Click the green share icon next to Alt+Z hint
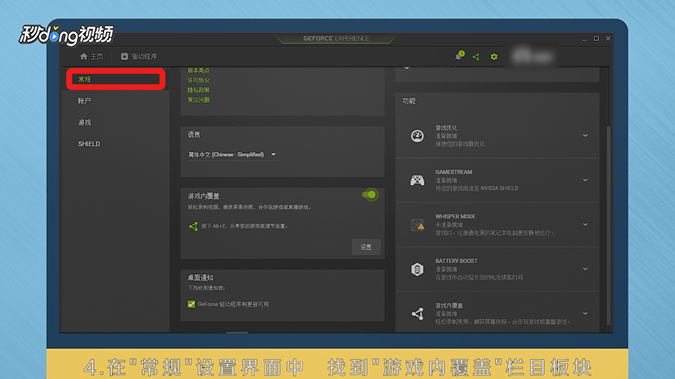Image resolution: width=675 pixels, height=379 pixels. (x=193, y=226)
